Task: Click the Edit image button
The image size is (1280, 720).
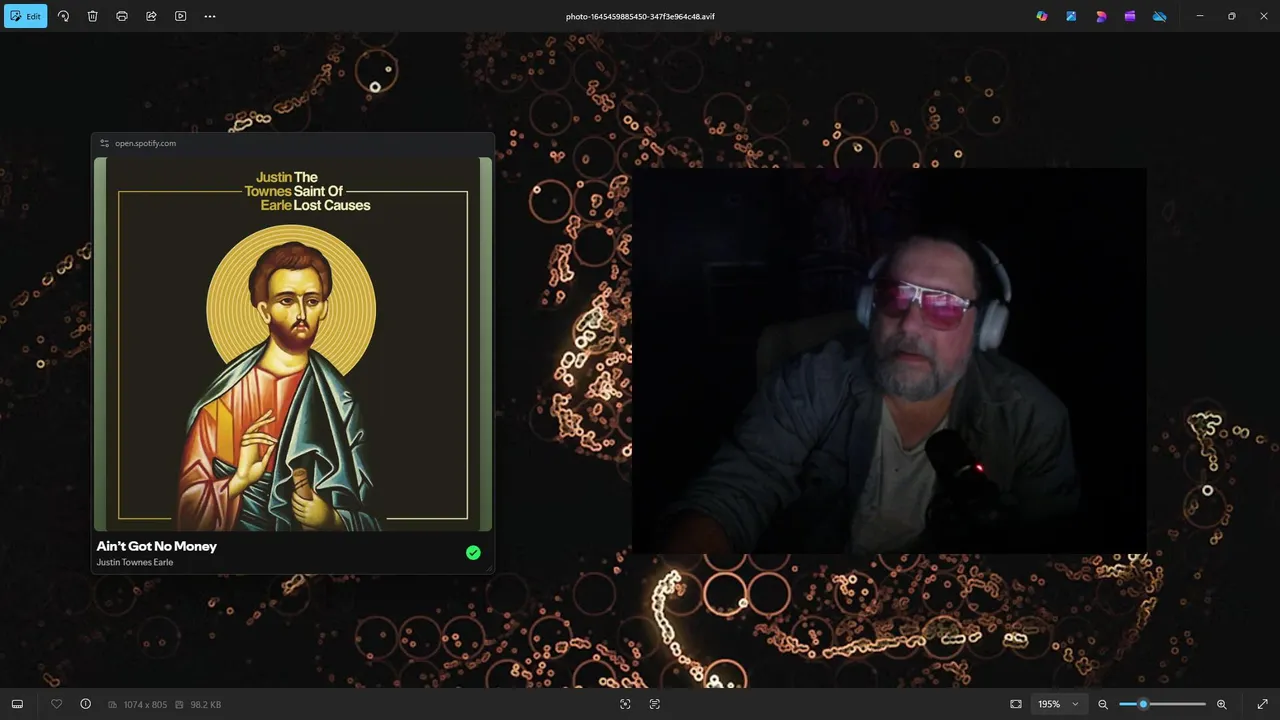Action: click(x=26, y=16)
